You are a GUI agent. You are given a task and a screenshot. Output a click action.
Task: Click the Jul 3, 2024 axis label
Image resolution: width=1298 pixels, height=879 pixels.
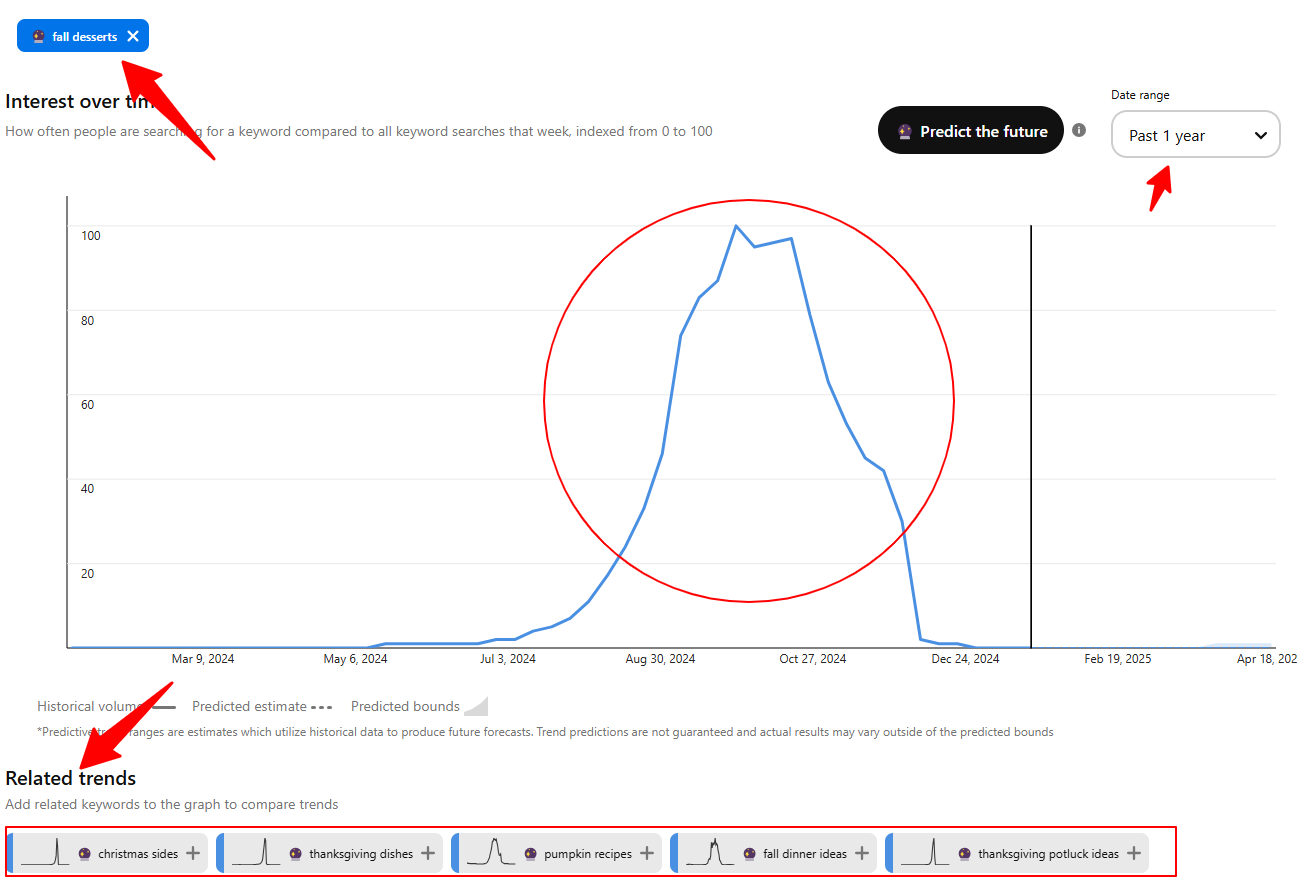[508, 659]
